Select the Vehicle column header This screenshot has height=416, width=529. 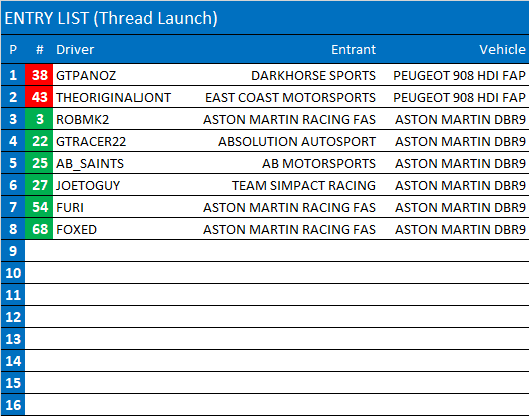coord(502,50)
